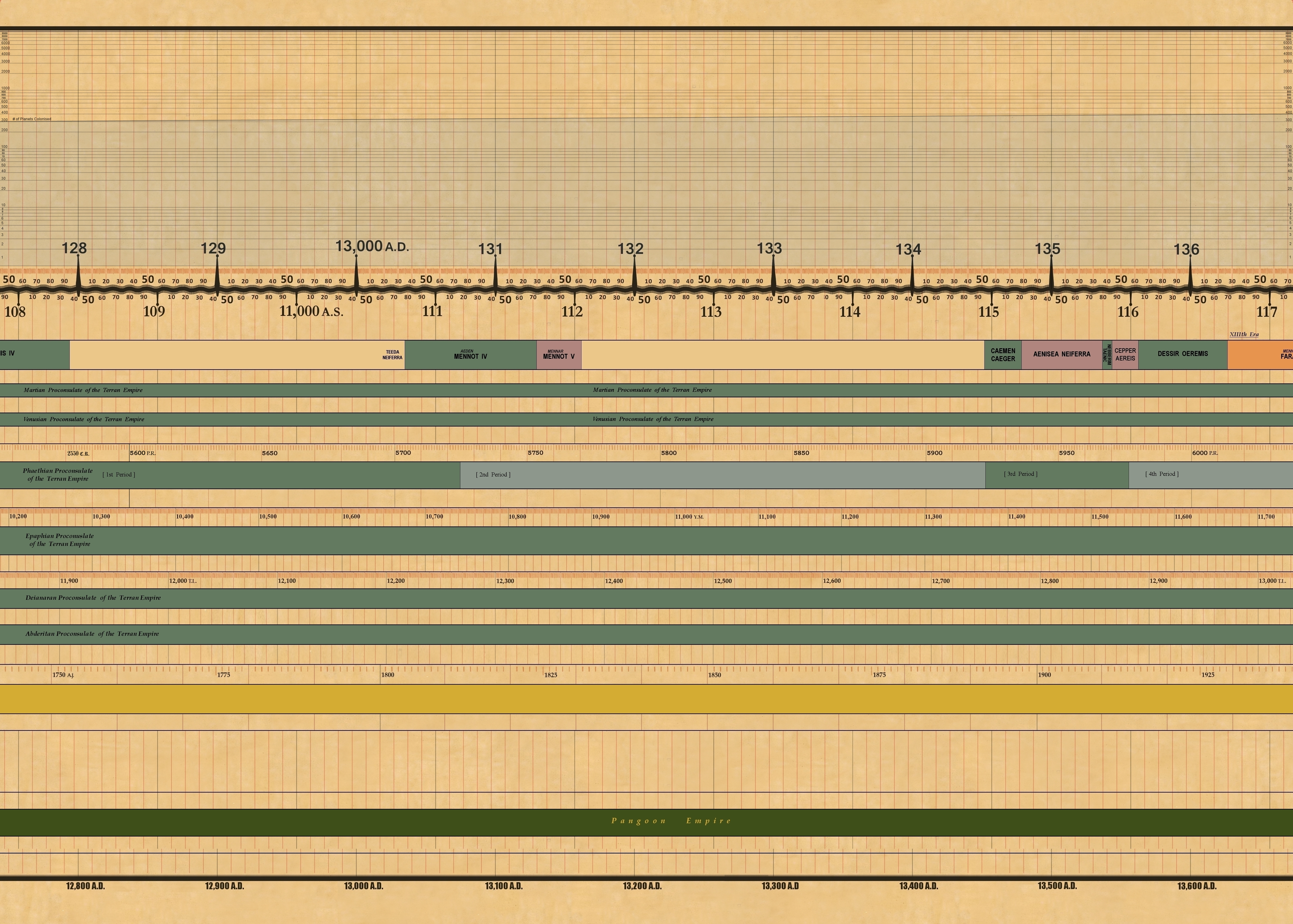Select the grey [2nd Period] band
1293x924 pixels.
(x=723, y=475)
